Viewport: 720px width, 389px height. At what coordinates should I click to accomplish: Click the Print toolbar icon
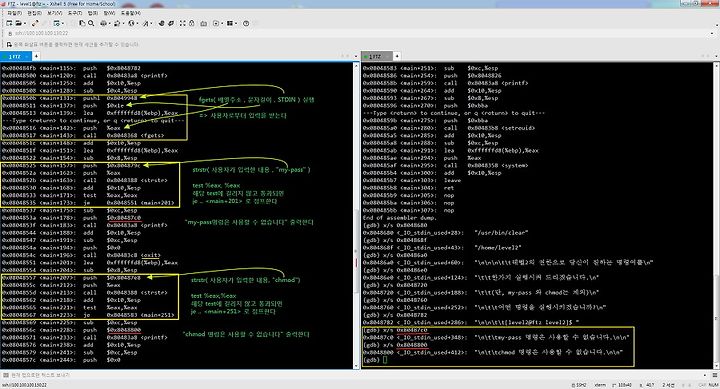click(x=103, y=23)
